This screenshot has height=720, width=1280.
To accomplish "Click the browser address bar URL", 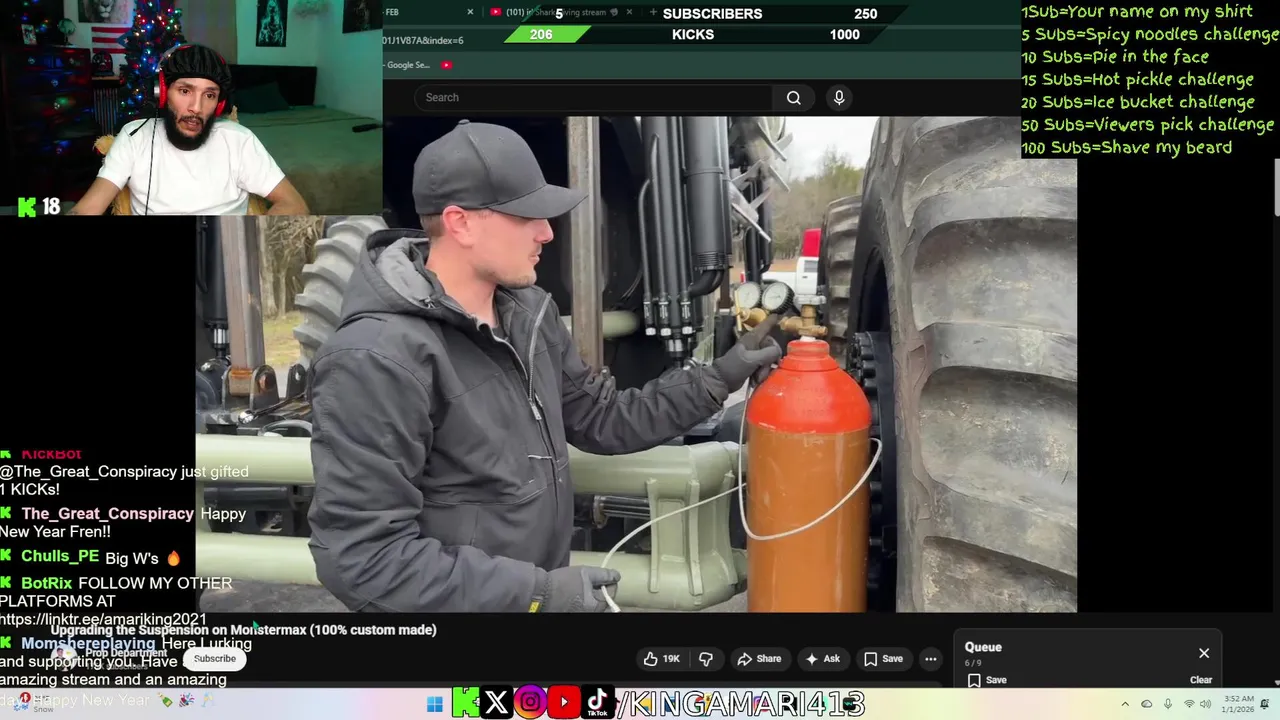I will [423, 40].
